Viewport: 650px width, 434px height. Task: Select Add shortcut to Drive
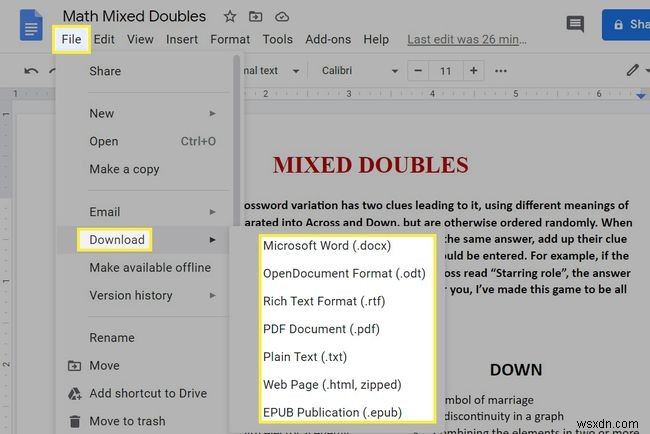(143, 393)
